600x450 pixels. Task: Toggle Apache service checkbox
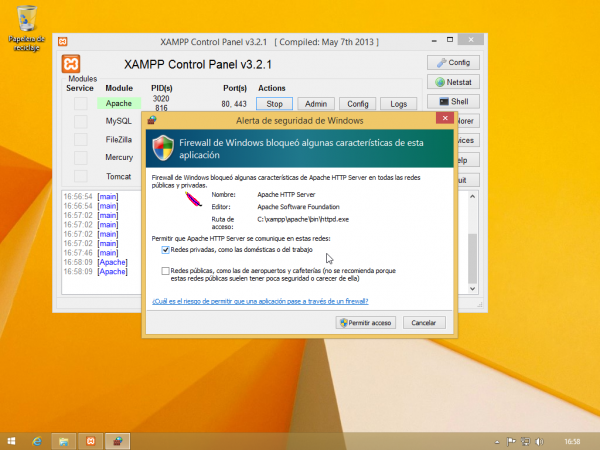[81, 103]
